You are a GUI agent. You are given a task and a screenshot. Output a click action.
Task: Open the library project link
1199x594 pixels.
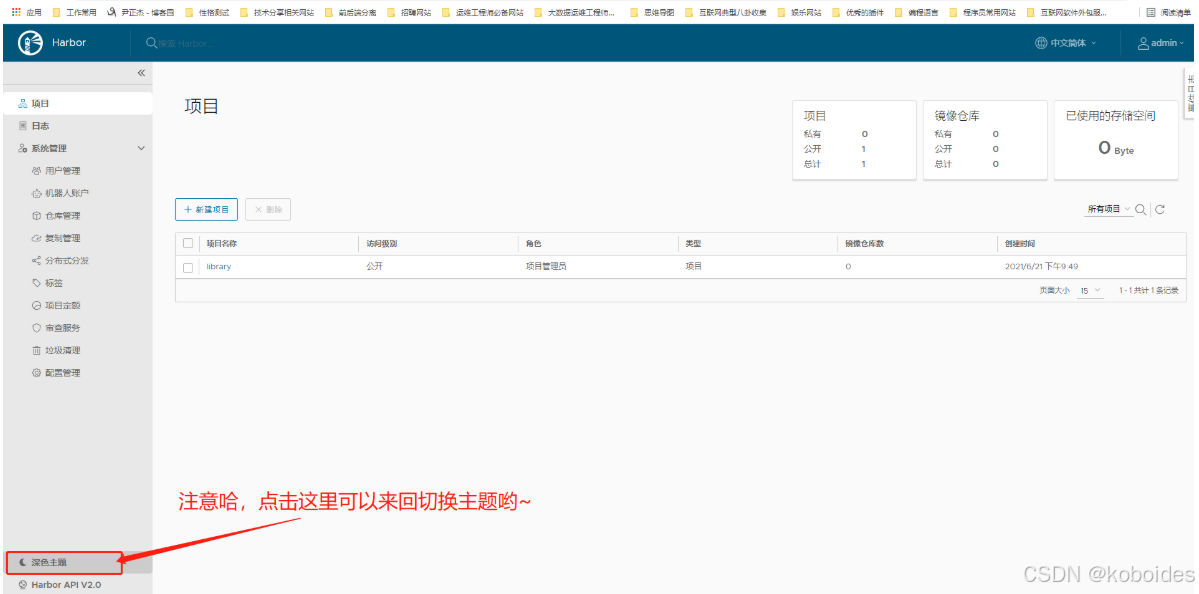pyautogui.click(x=219, y=267)
